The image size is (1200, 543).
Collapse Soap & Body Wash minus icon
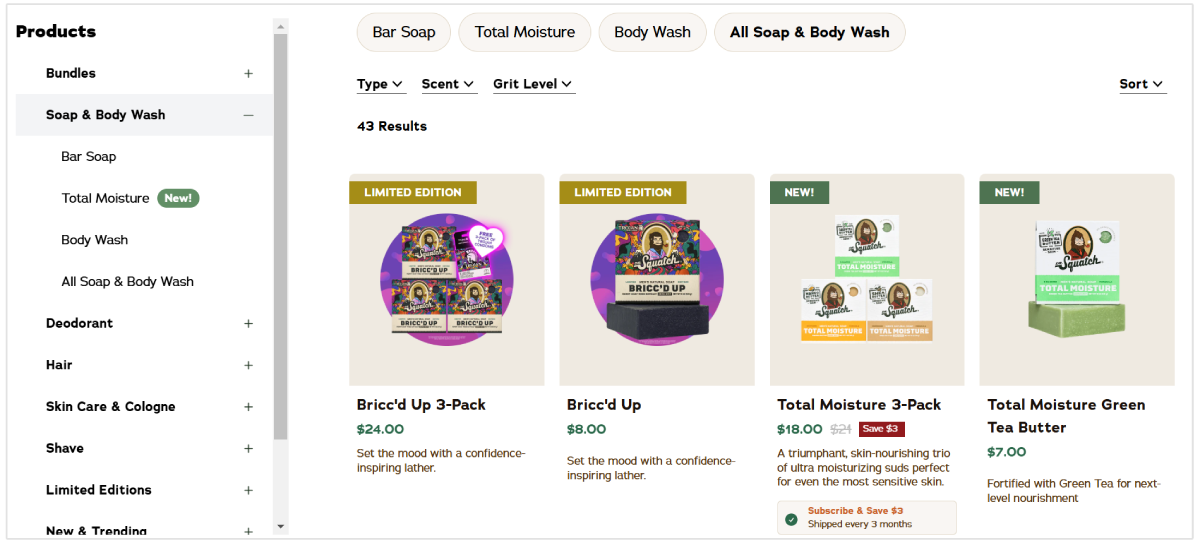click(249, 115)
